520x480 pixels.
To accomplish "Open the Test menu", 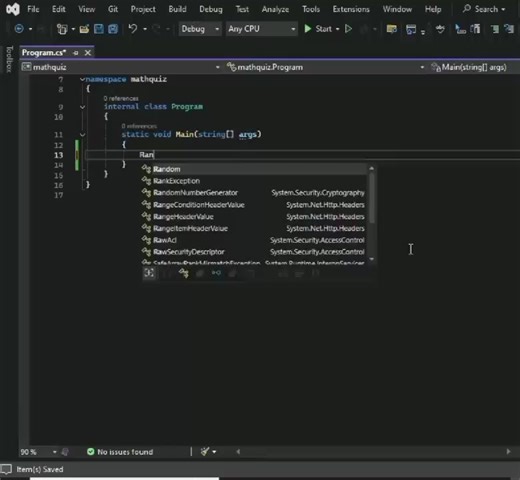I will [x=242, y=9].
